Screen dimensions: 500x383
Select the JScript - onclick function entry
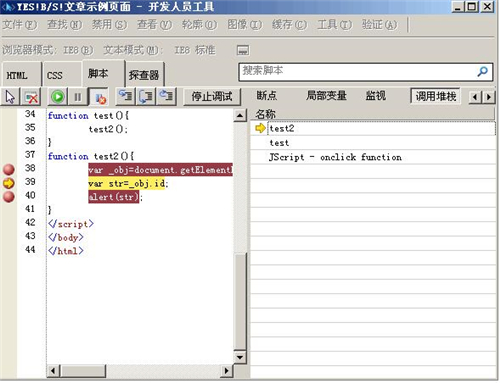pos(373,157)
